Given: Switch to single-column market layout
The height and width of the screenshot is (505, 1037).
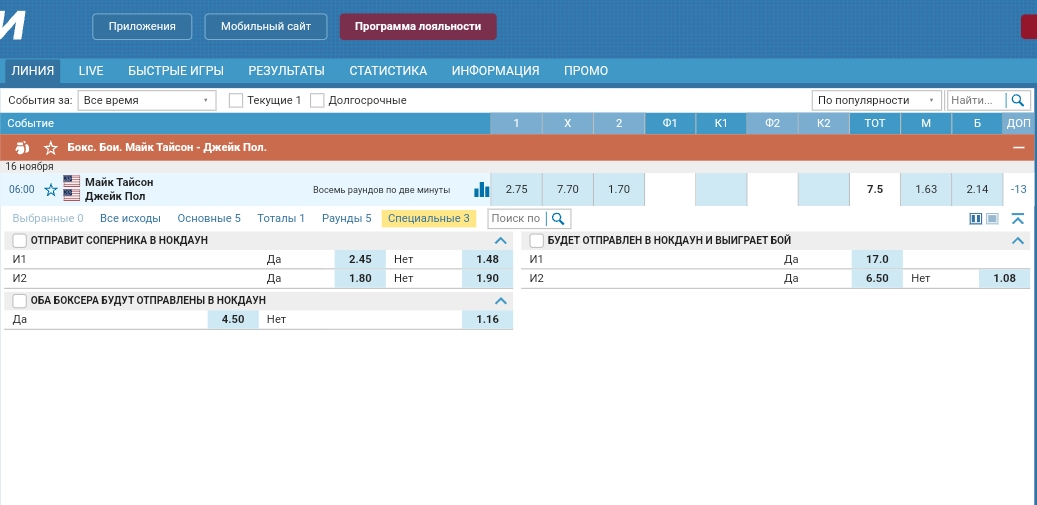Looking at the screenshot, I should tap(992, 219).
